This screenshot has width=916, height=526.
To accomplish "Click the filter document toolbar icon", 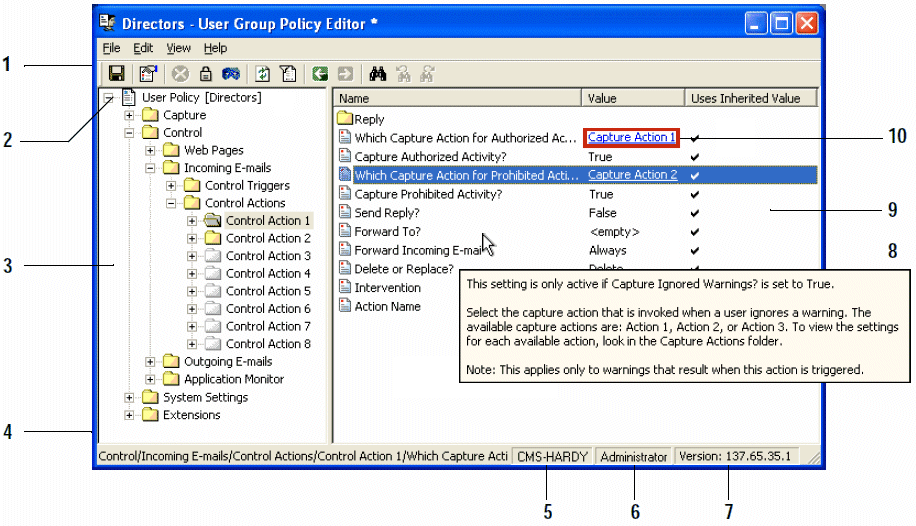I will [x=287, y=73].
